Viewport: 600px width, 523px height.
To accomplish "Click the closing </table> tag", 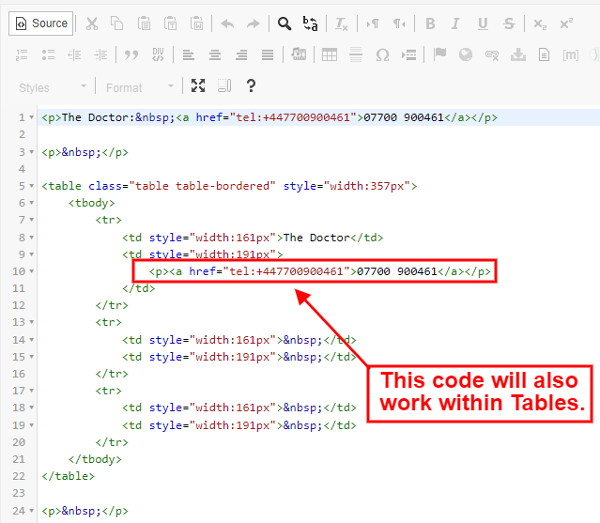I will coord(68,476).
